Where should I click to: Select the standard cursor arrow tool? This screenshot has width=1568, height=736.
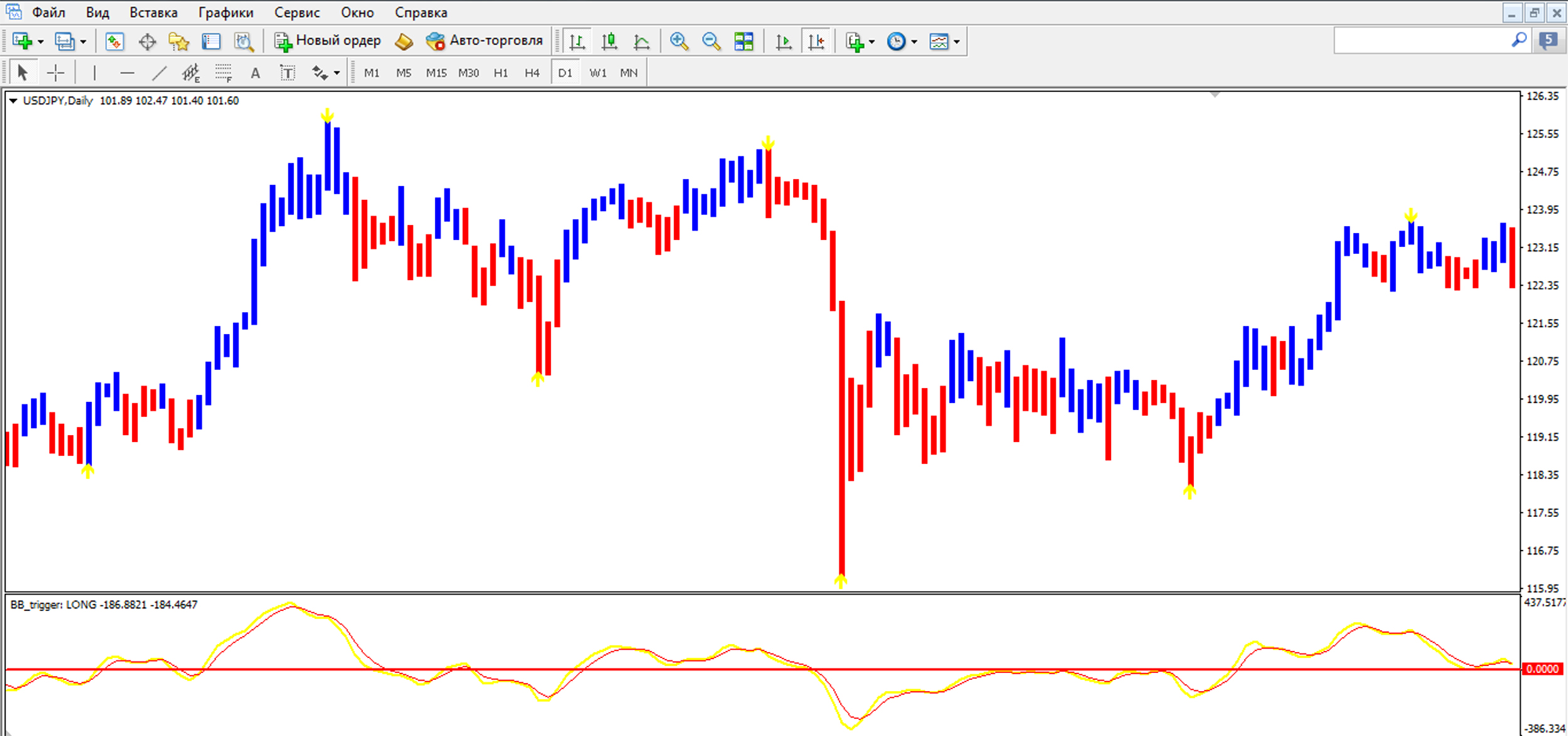[23, 73]
